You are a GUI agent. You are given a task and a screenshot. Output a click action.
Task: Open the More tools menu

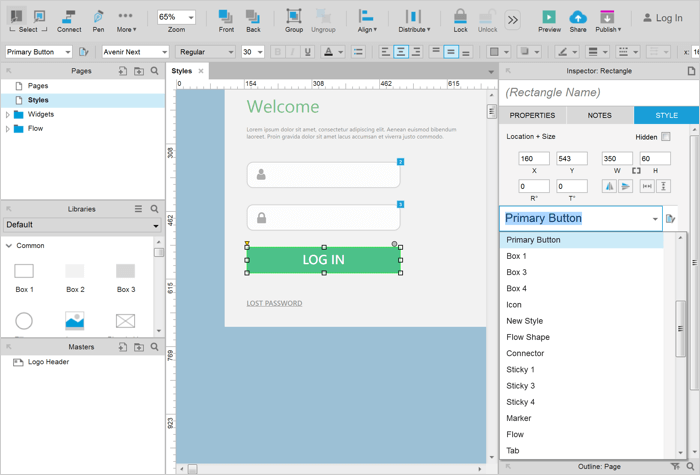pyautogui.click(x=126, y=21)
